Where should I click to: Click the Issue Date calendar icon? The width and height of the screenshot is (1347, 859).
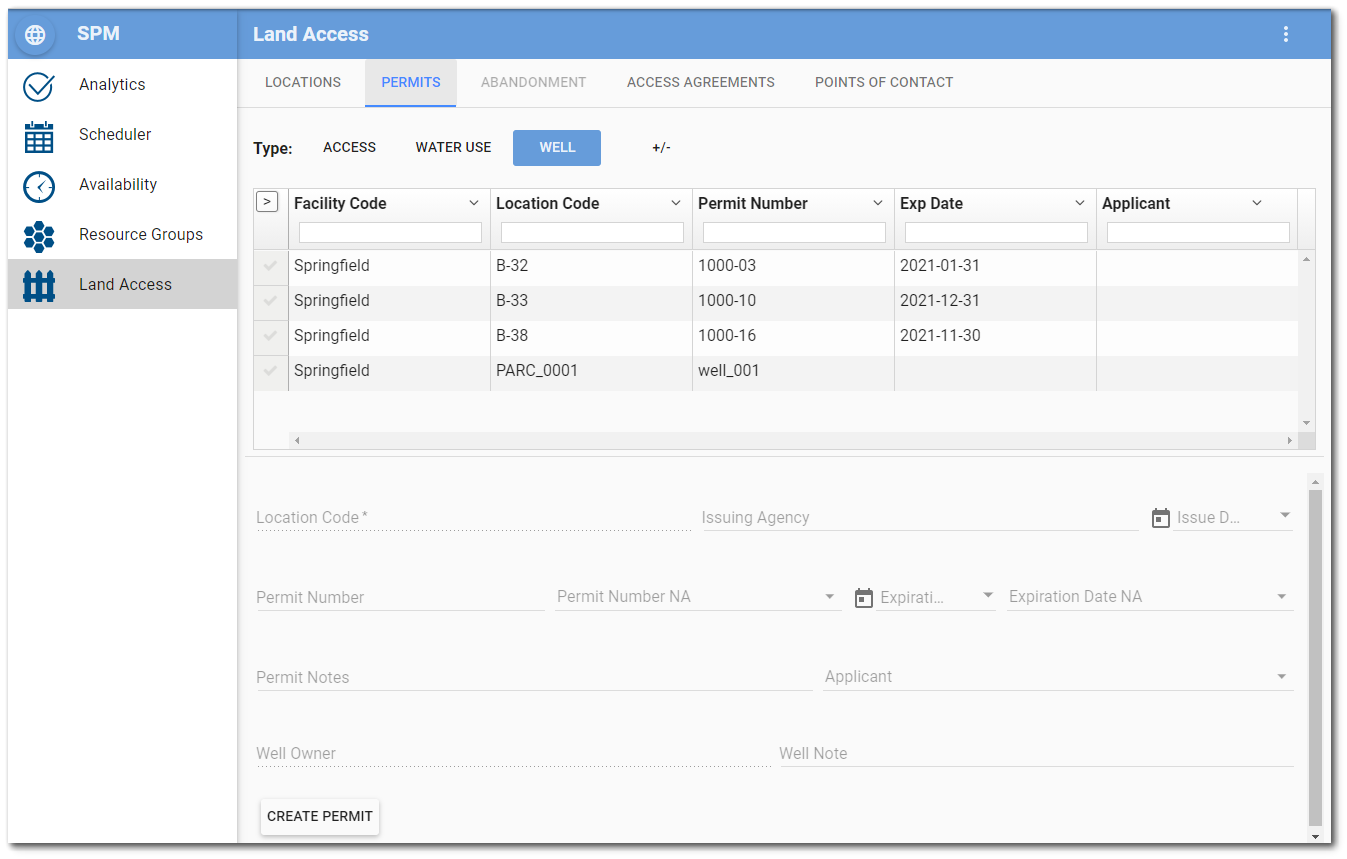[x=1160, y=518]
